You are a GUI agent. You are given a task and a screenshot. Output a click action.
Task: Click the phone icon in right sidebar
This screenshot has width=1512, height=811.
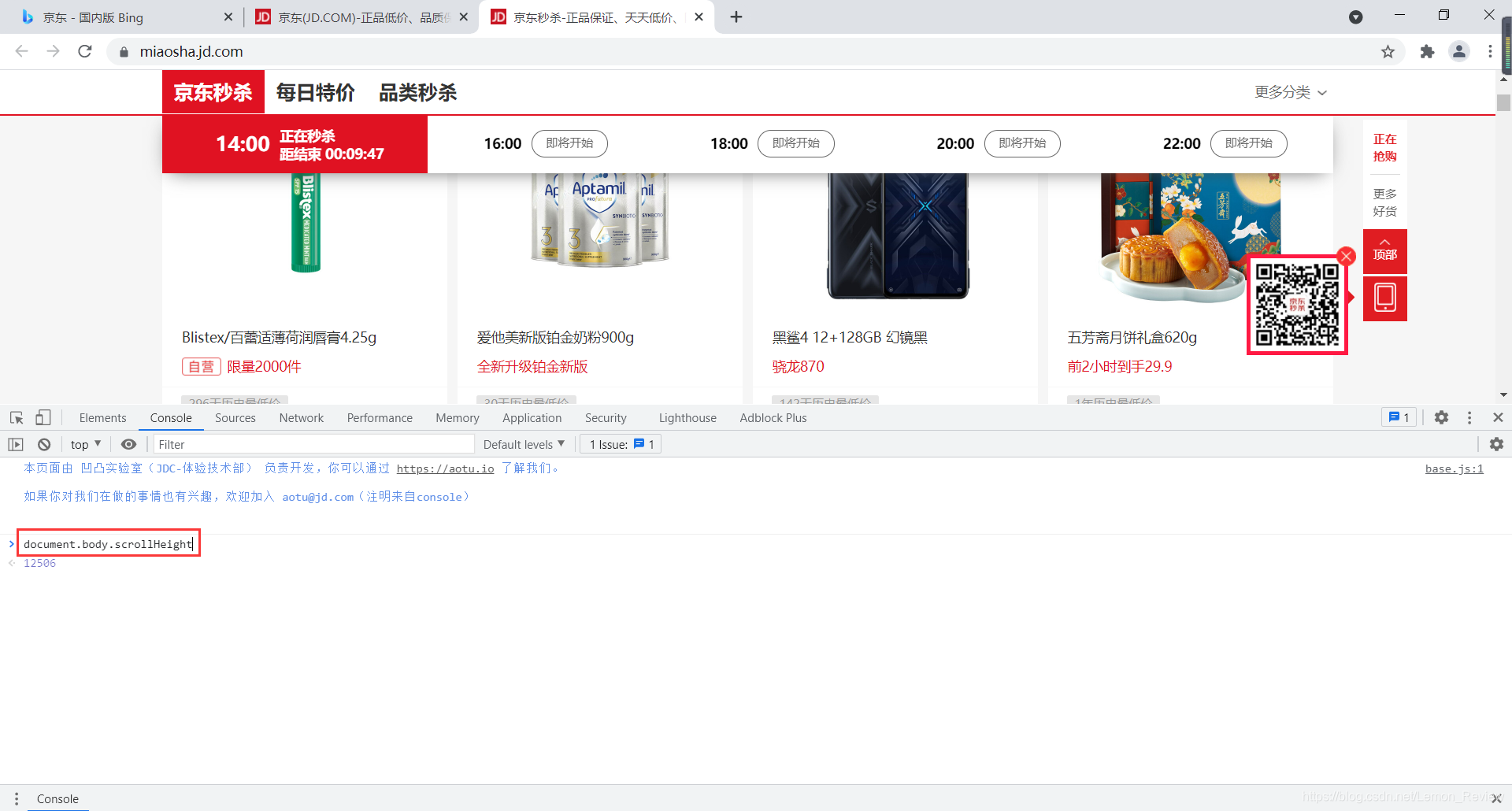click(x=1384, y=298)
